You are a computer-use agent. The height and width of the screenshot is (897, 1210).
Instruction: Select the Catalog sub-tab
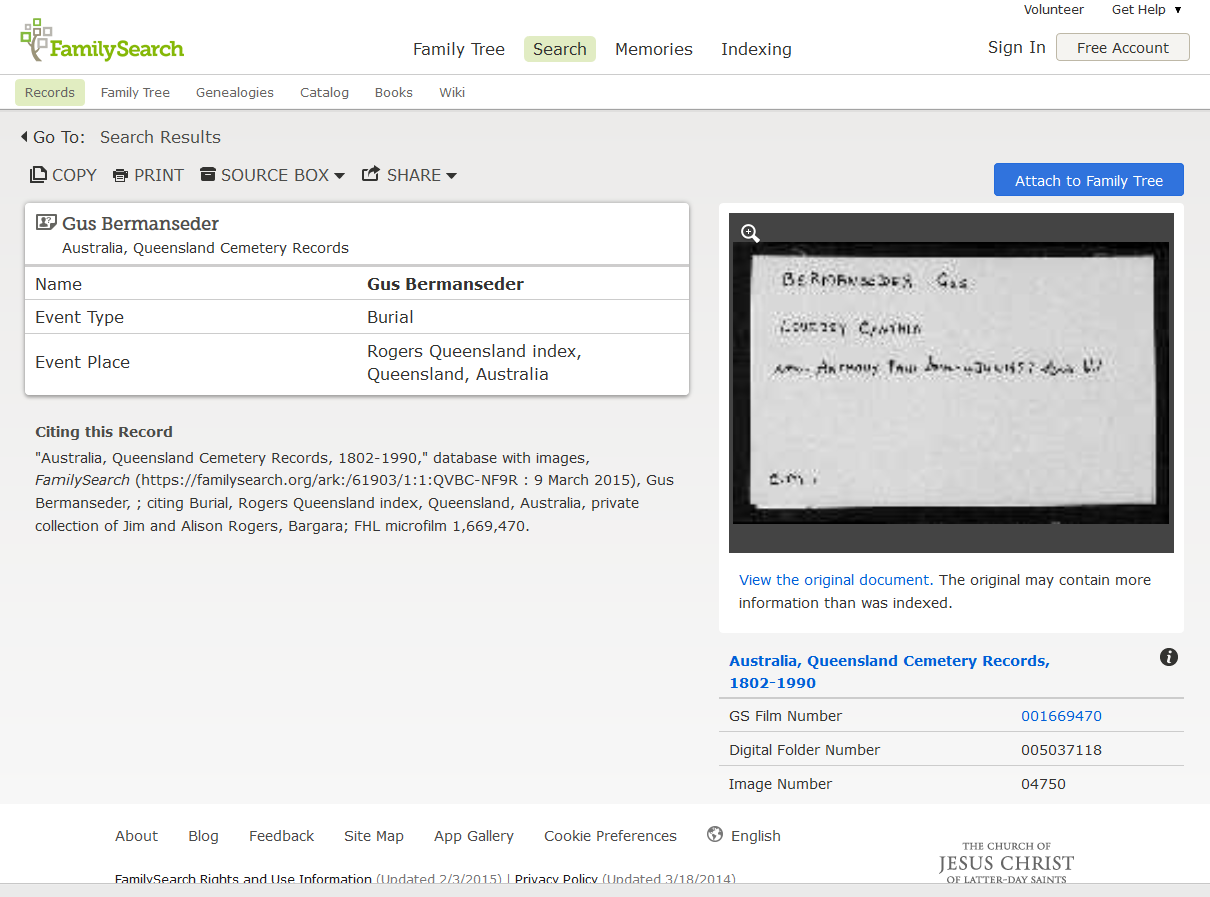[x=325, y=92]
